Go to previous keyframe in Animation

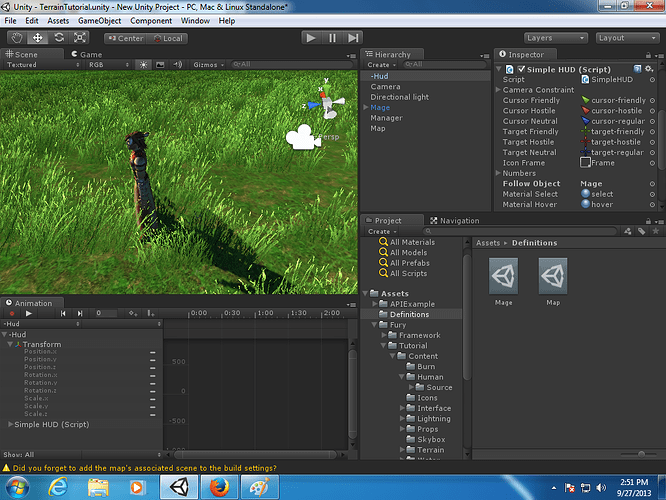(x=63, y=314)
